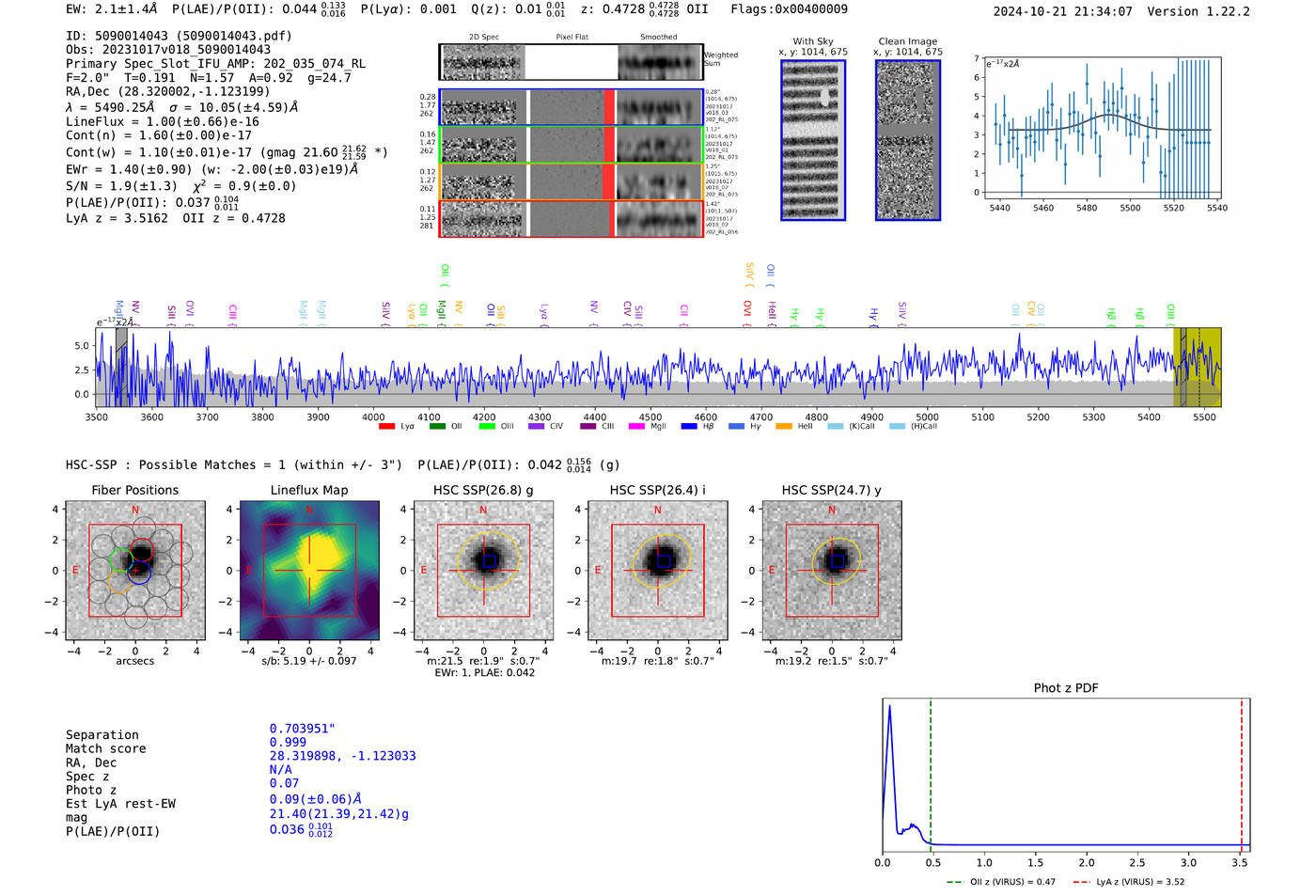Select the Fiber Positions cutout image
Screen dimensions: 1316x896
click(135, 571)
